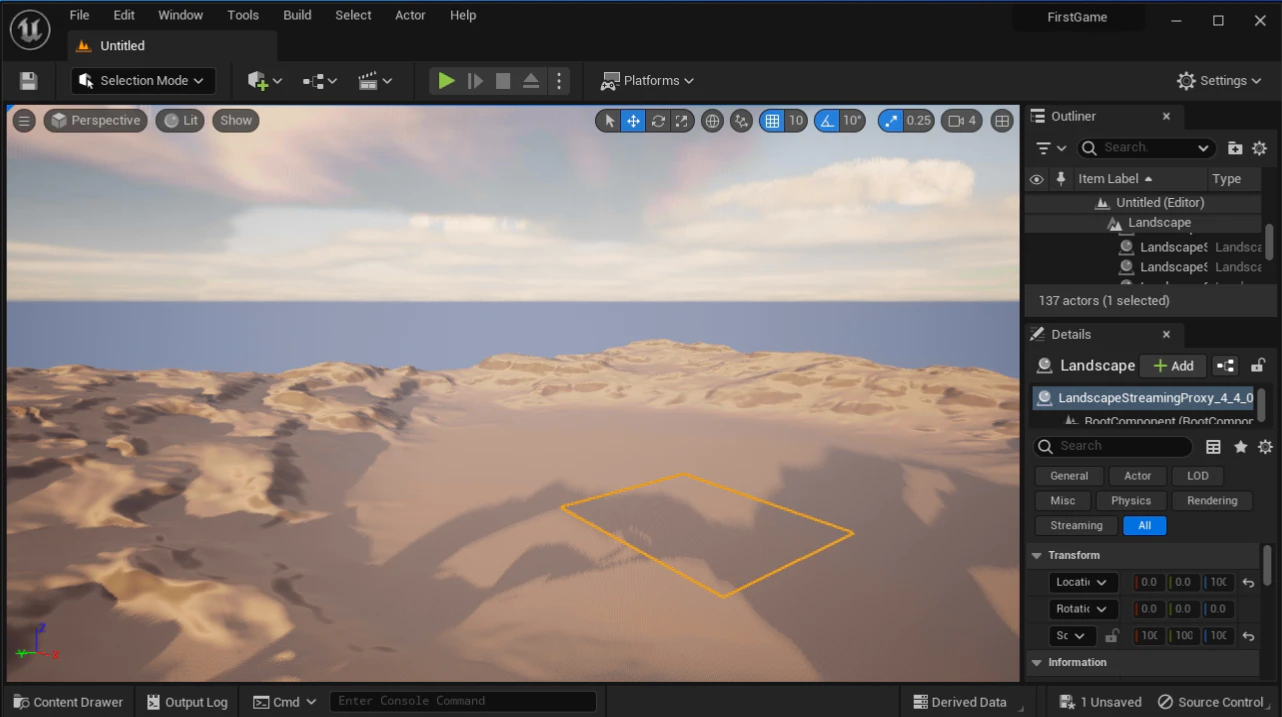1282x717 pixels.
Task: Open the Platforms dropdown
Action: point(647,81)
